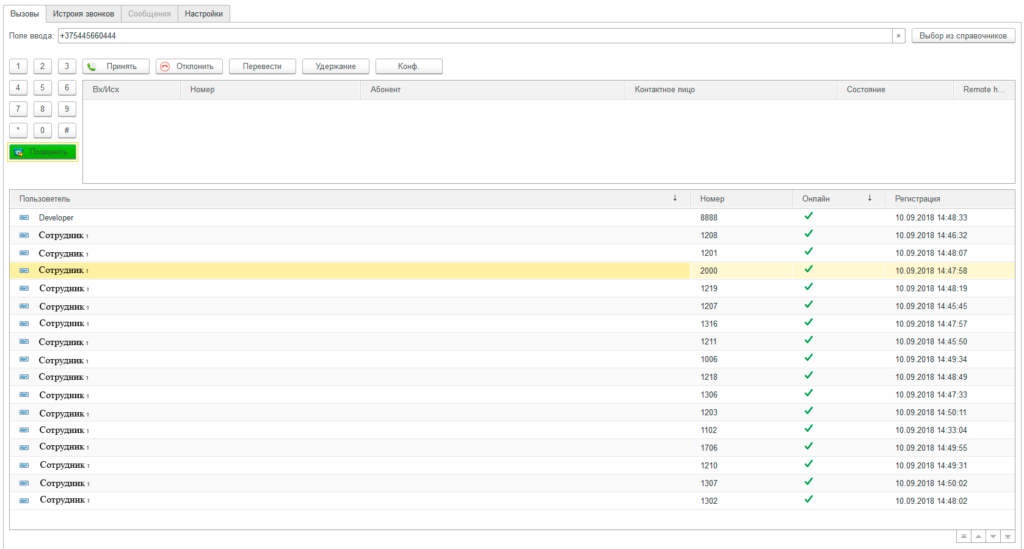Screen dimensions: 1024x549
Task: Click online checkmark for number 8888
Action: 808,216
